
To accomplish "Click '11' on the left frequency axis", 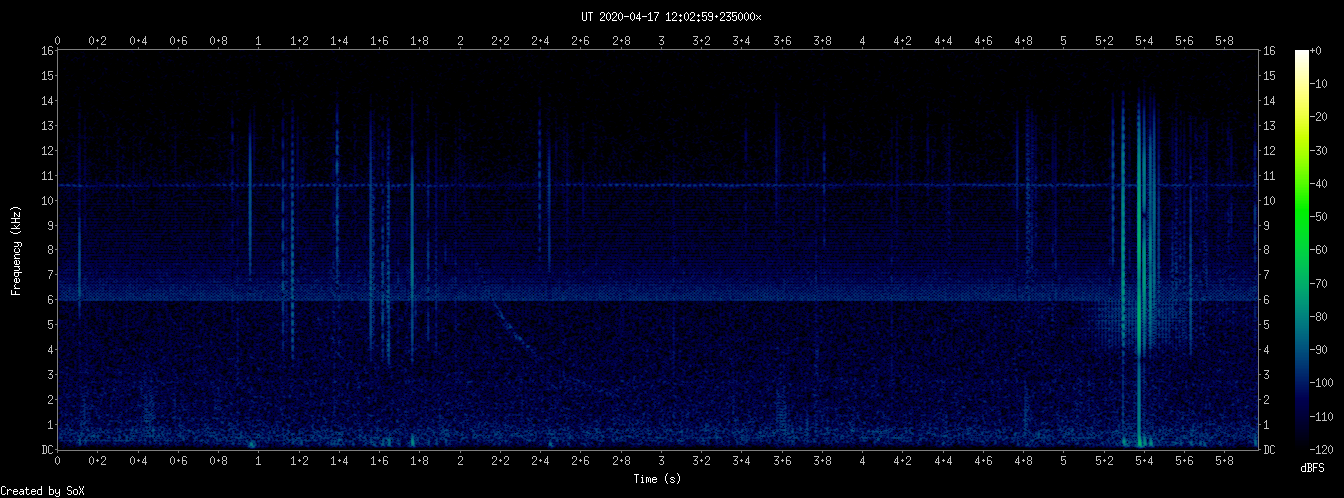I will [47, 175].
